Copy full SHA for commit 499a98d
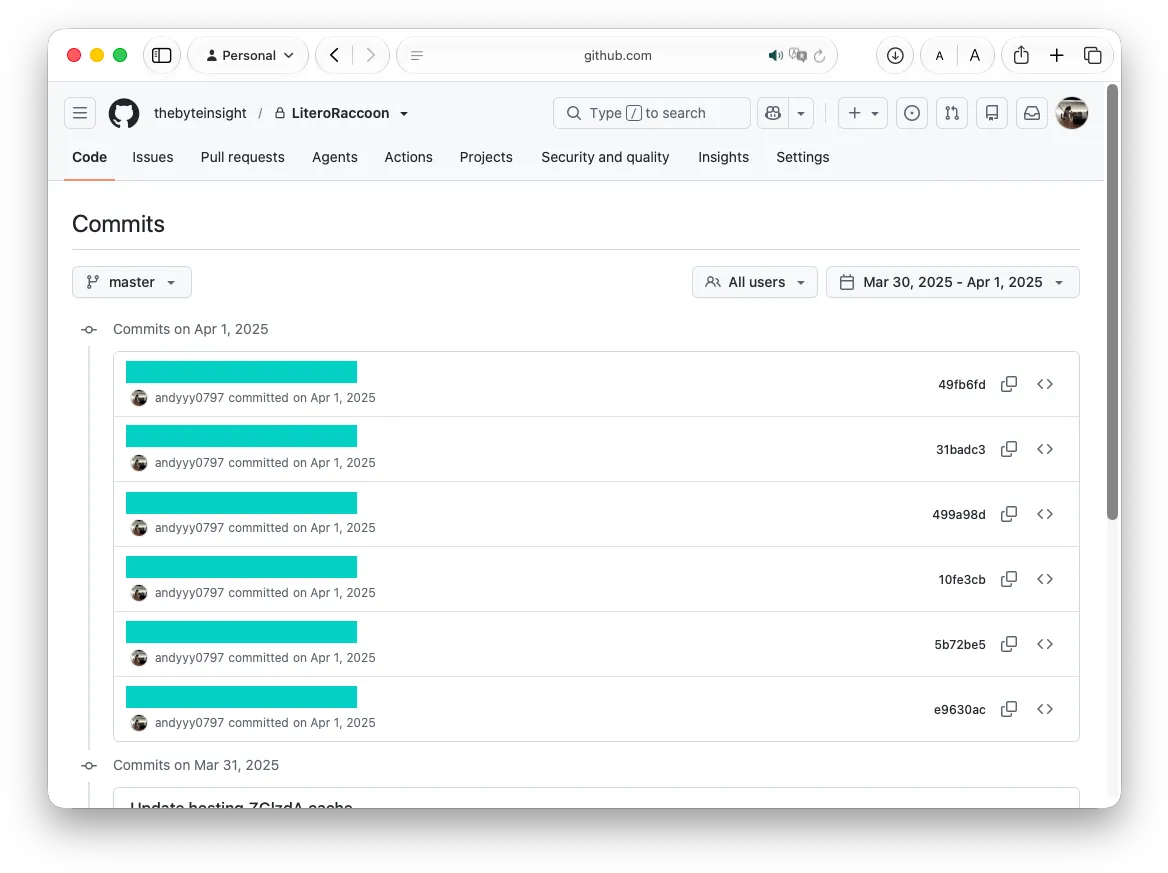The width and height of the screenshot is (1168, 873). 1009,514
